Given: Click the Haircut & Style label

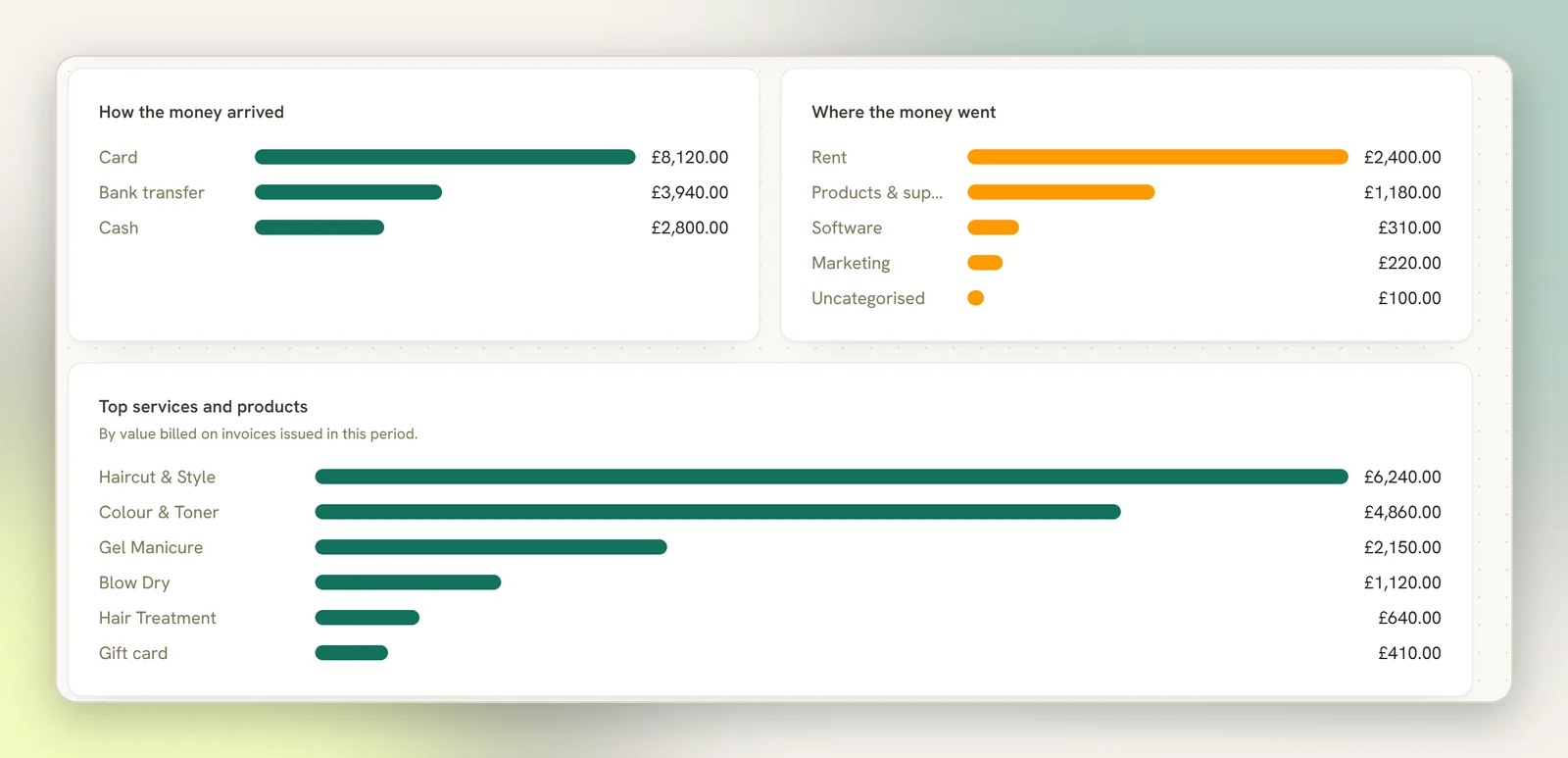Looking at the screenshot, I should 157,477.
